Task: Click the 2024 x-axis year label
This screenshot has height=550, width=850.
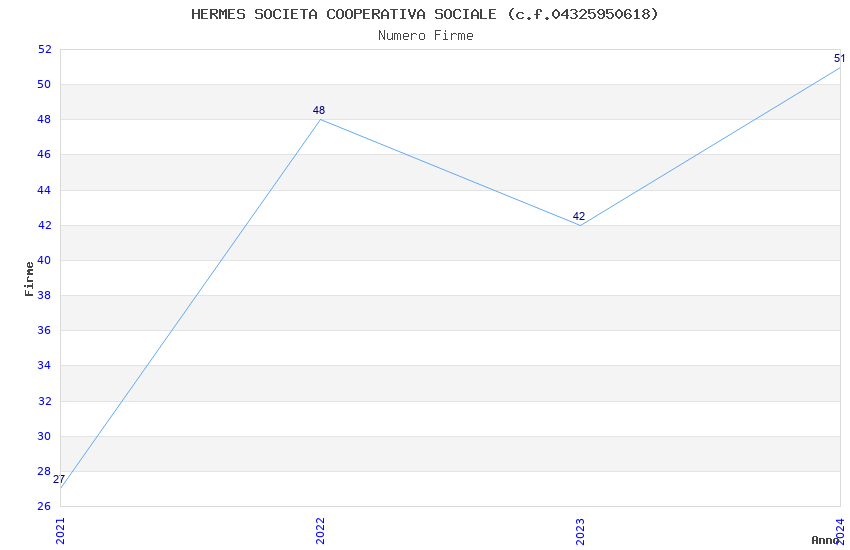Action: 840,527
